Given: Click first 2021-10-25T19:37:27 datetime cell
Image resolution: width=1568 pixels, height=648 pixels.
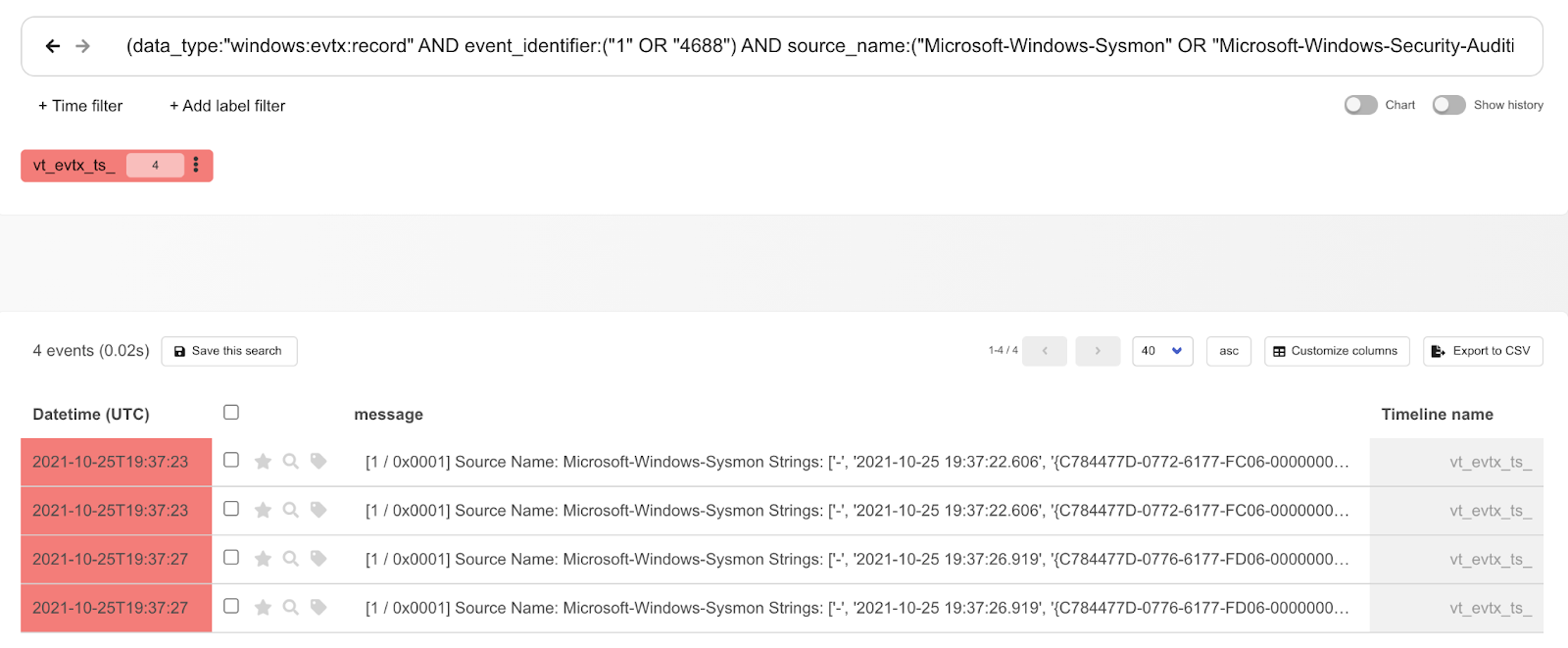Looking at the screenshot, I should [117, 560].
